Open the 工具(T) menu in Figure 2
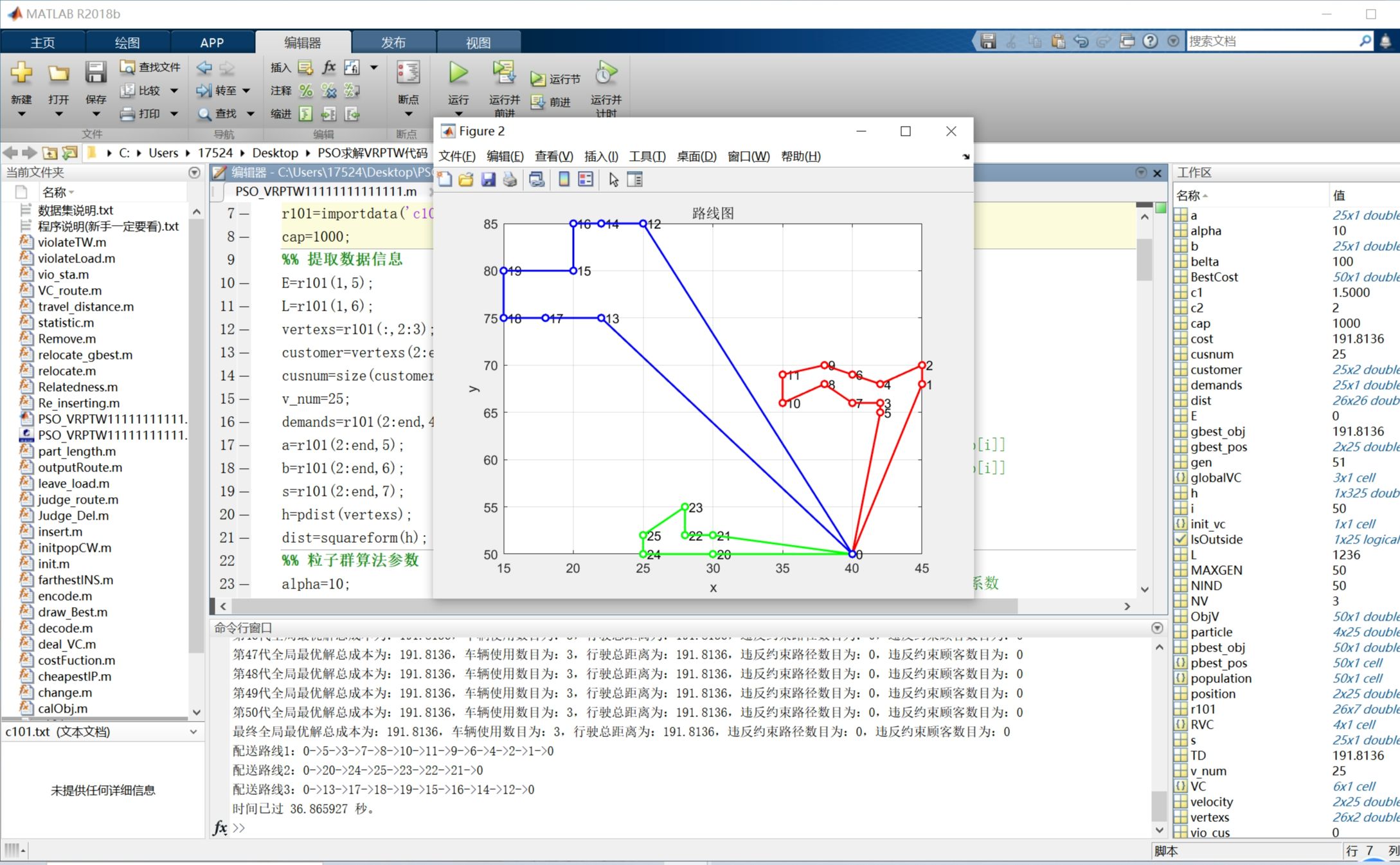Image resolution: width=1400 pixels, height=865 pixels. click(x=647, y=156)
